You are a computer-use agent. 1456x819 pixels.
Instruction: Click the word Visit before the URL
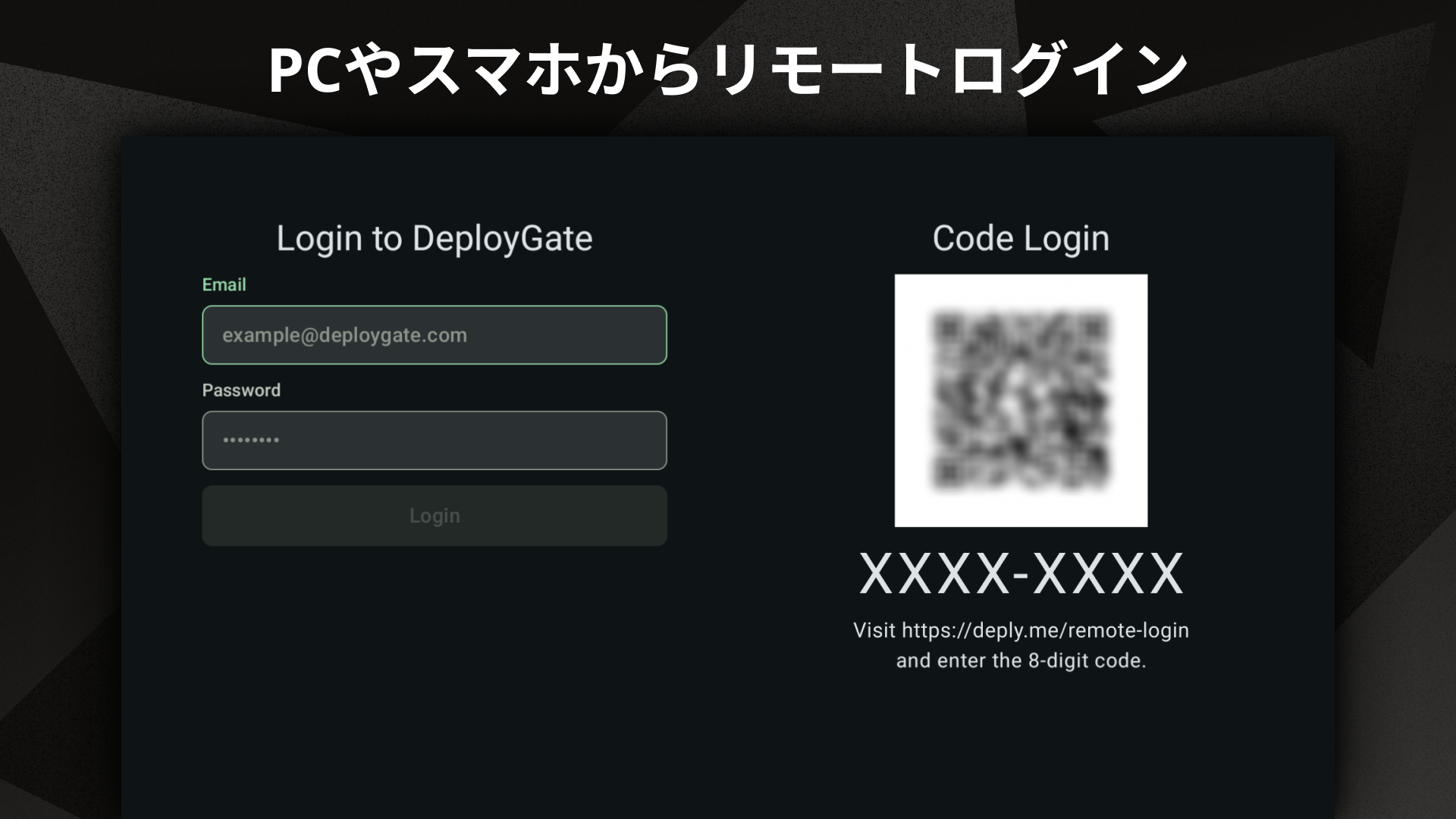tap(874, 631)
